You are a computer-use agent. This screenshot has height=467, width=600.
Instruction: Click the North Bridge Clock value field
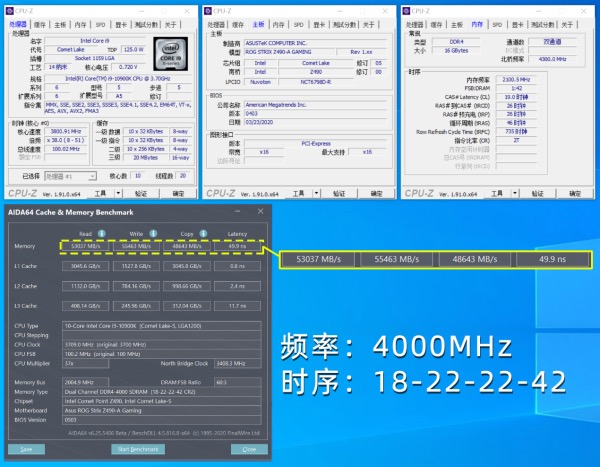click(238, 363)
